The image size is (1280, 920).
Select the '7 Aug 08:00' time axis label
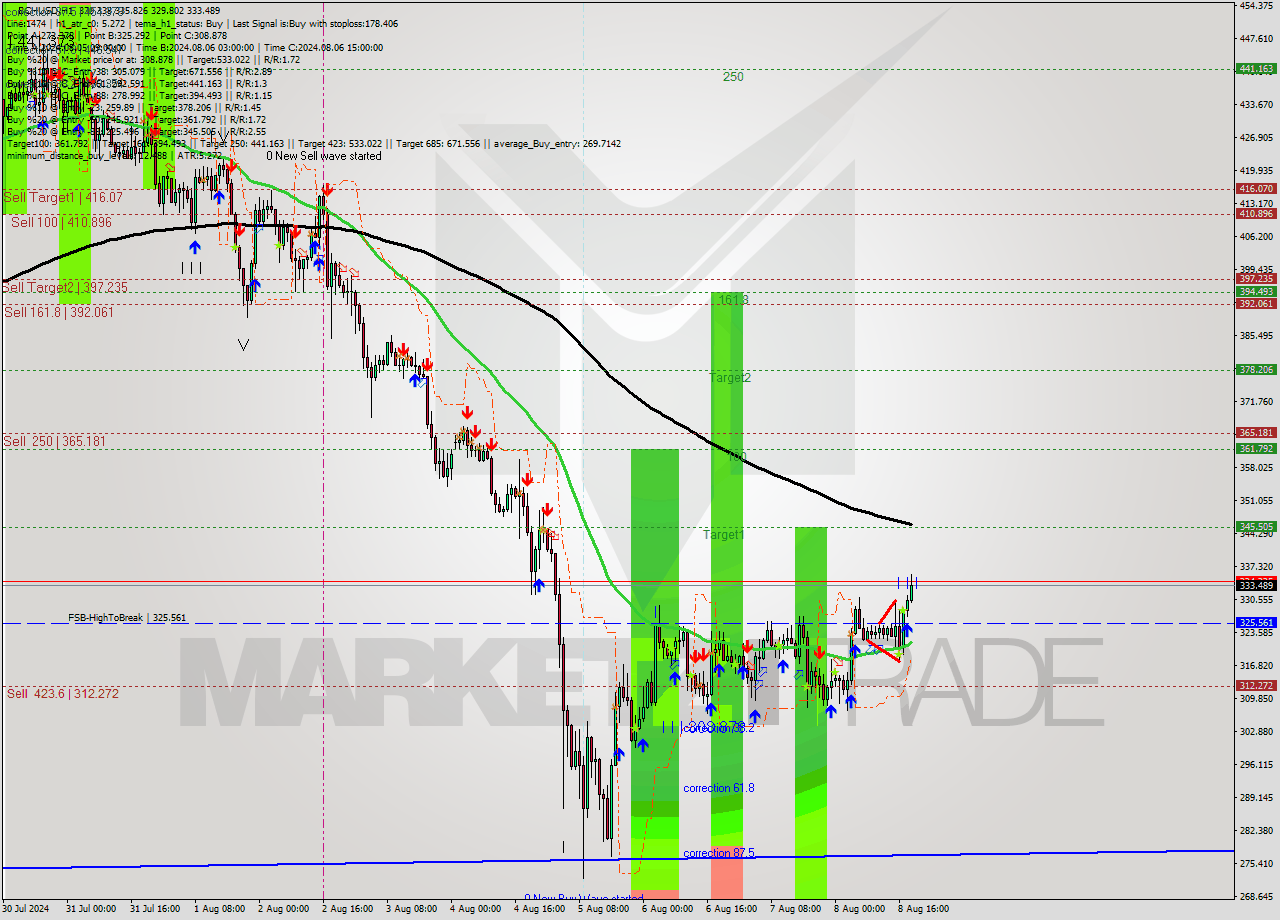coord(795,909)
